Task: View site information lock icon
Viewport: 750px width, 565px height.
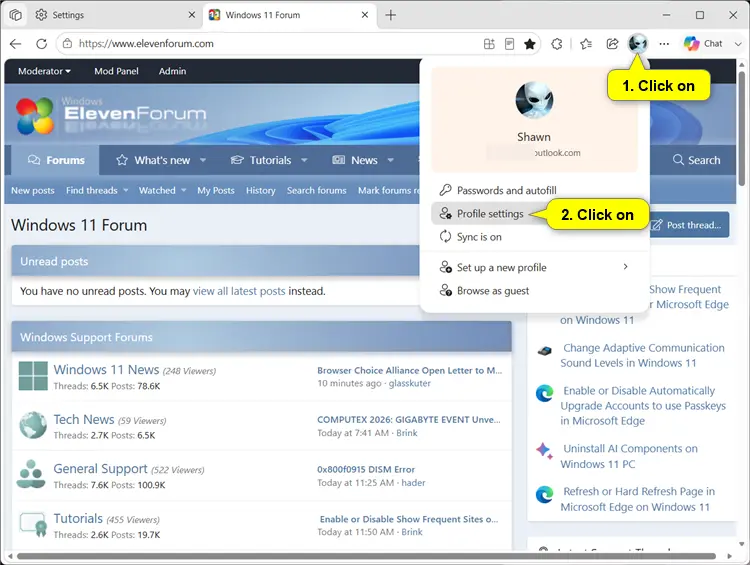Action: (67, 44)
